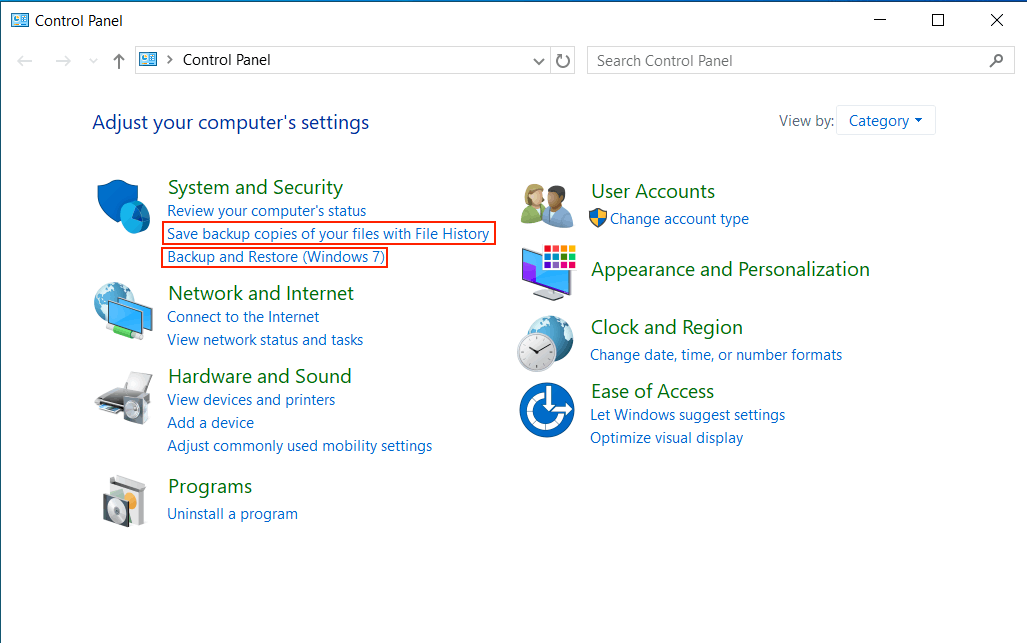This screenshot has height=643, width=1027.
Task: Open Hardware and Sound heading
Action: 260,377
